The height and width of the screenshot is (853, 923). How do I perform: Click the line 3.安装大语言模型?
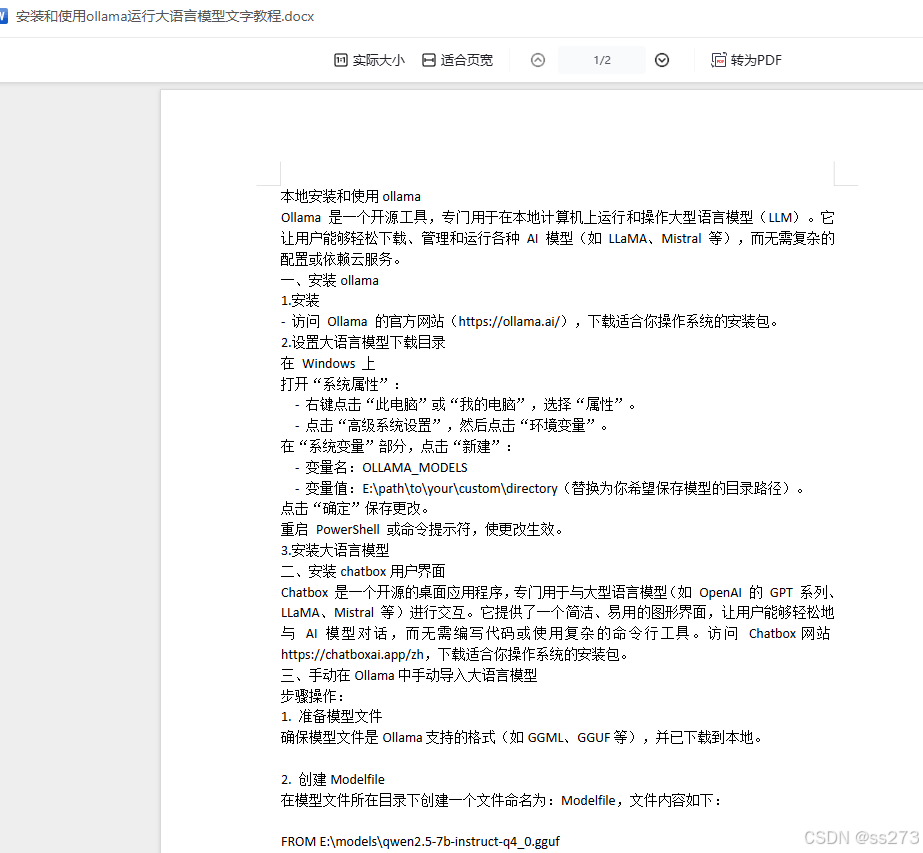[335, 550]
